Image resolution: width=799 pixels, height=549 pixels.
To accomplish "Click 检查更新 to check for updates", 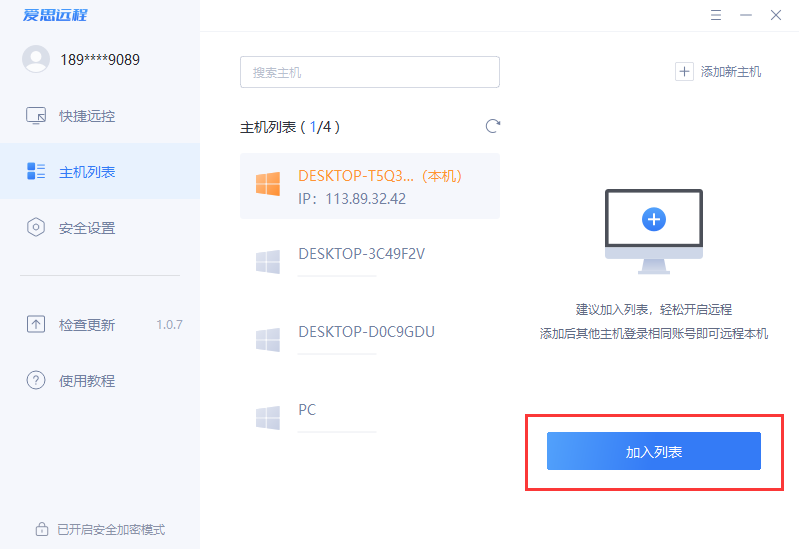I will [87, 324].
